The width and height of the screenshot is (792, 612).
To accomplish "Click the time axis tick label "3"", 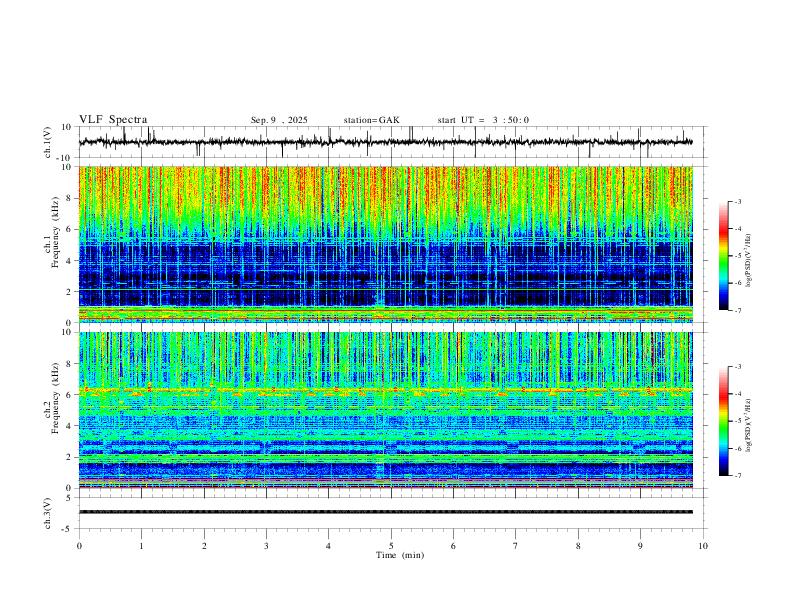I will 266,546.
